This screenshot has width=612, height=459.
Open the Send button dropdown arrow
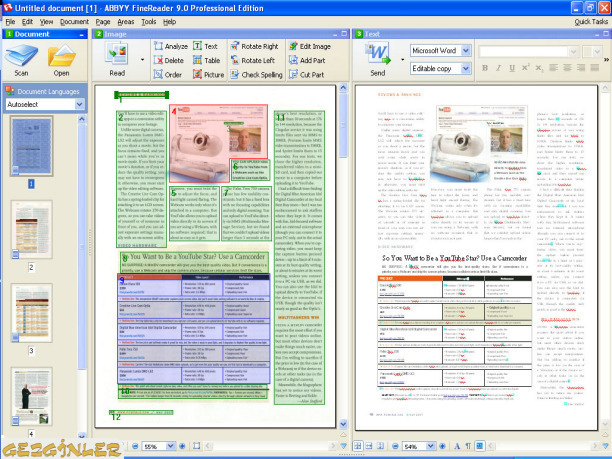[x=402, y=60]
